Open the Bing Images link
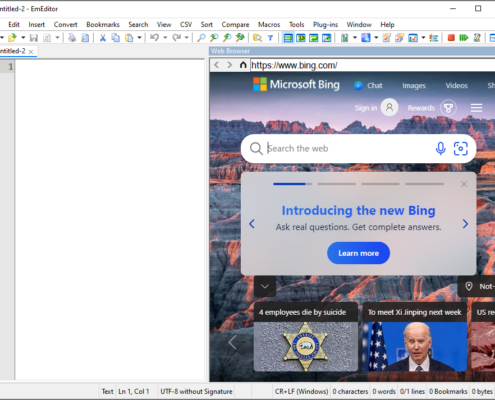Viewport: 495px width, 400px height. [x=414, y=86]
